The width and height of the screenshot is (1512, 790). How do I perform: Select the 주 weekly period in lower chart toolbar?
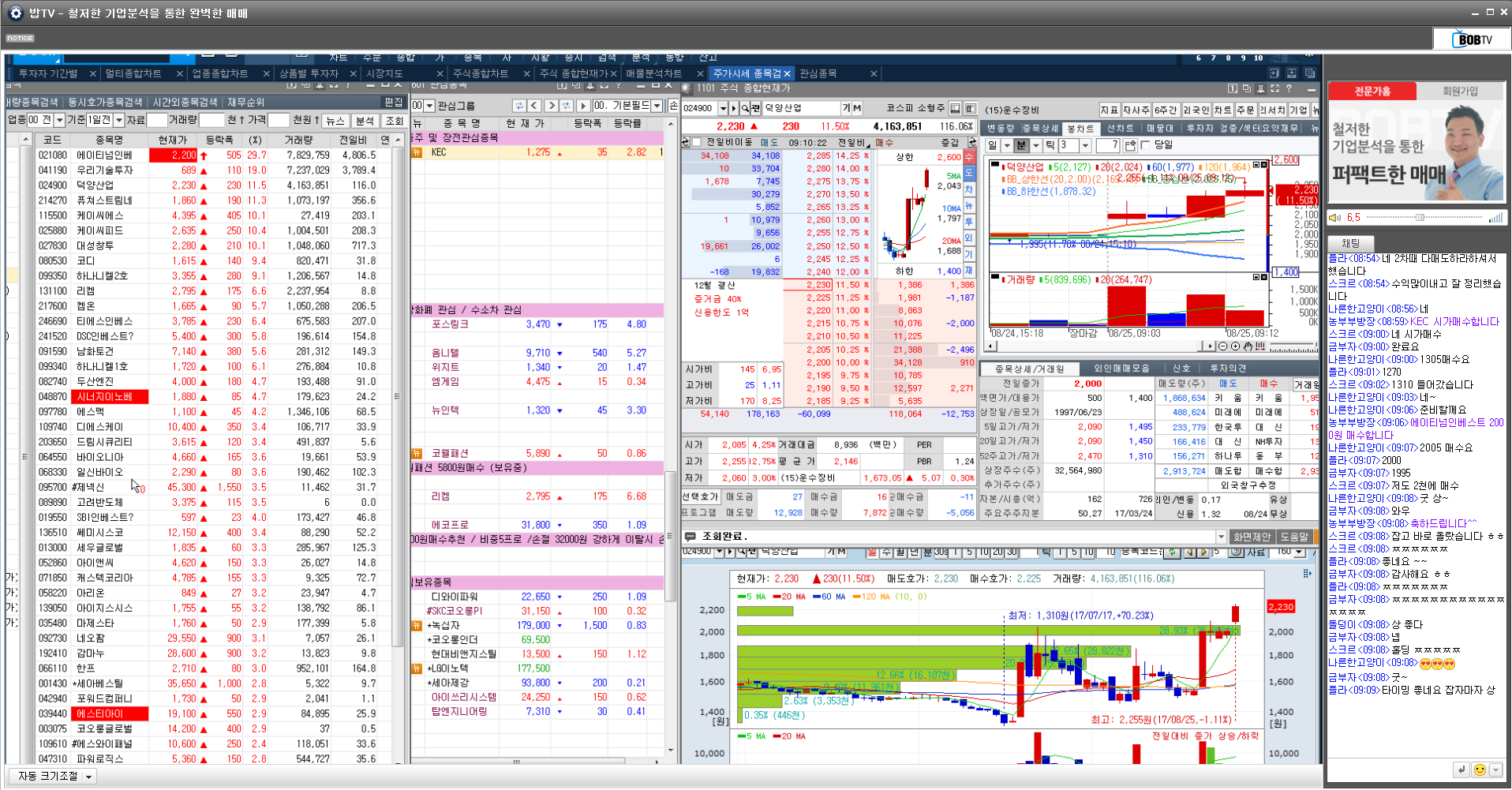887,552
